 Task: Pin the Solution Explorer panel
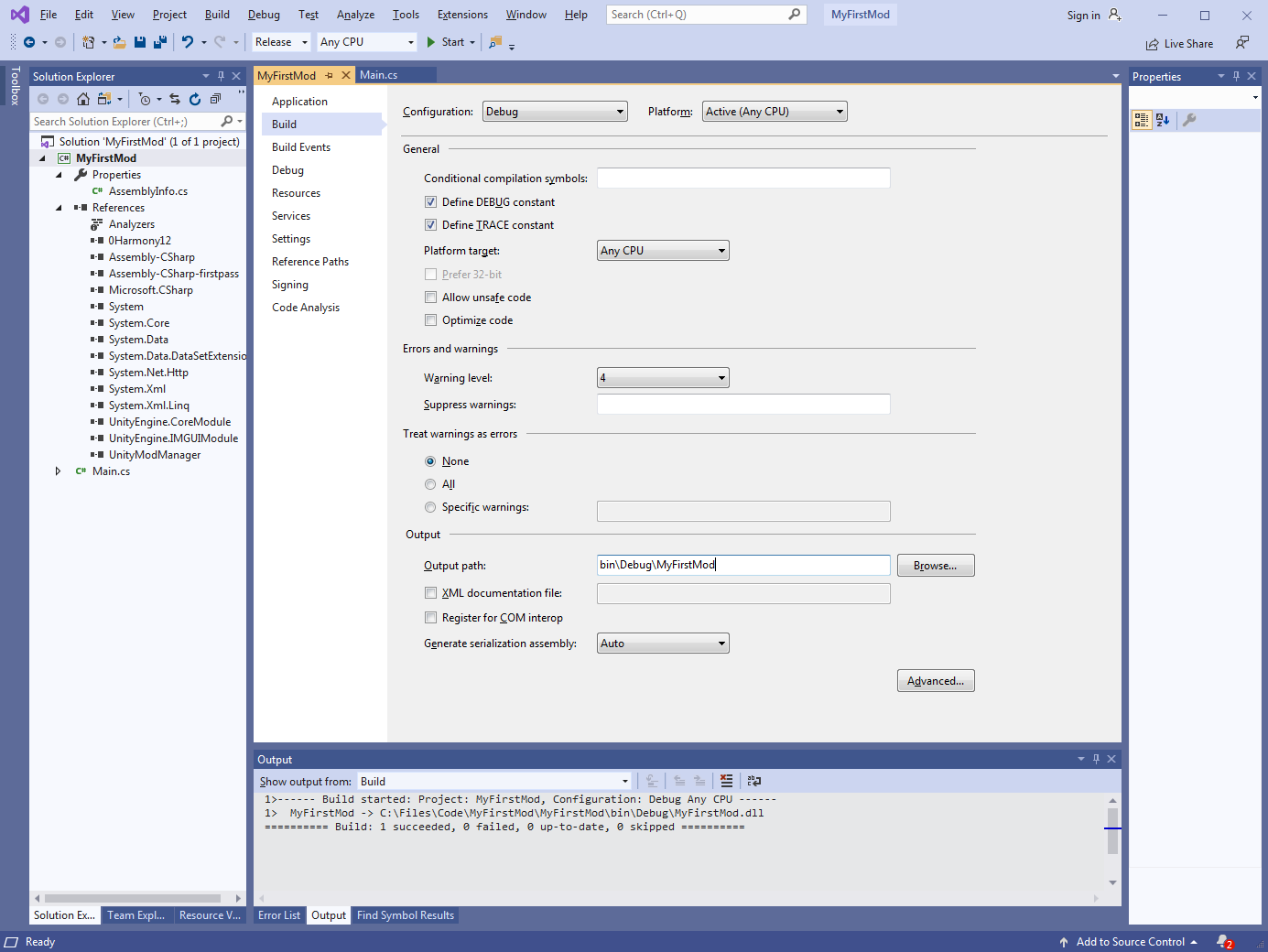tap(221, 76)
